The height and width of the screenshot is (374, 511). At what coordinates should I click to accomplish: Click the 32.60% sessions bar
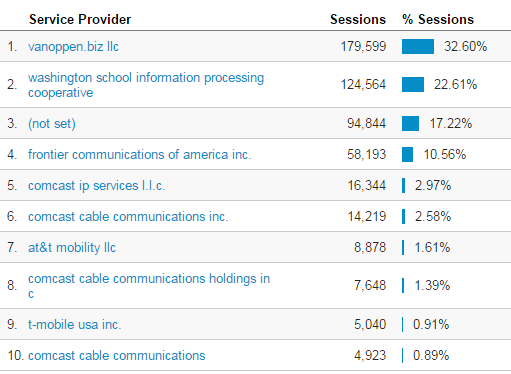coord(418,46)
